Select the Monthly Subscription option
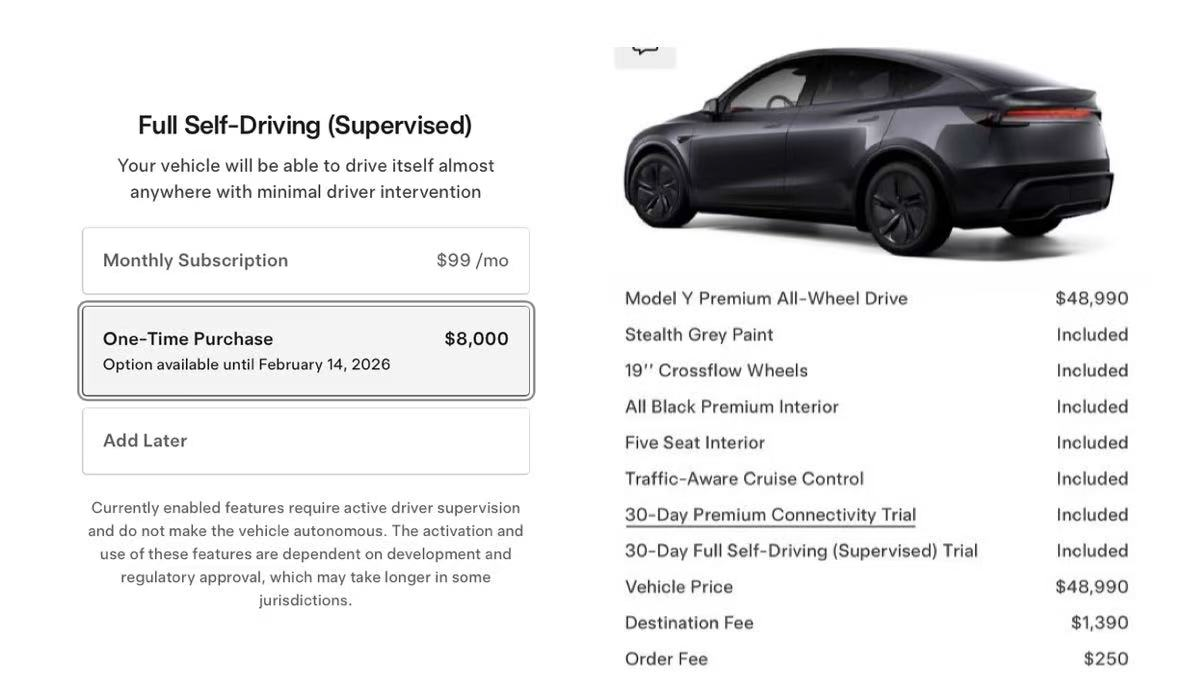 [305, 261]
